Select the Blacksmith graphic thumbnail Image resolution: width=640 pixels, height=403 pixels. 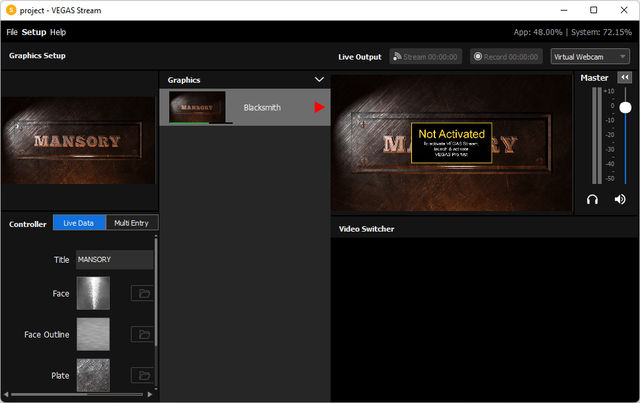point(197,106)
